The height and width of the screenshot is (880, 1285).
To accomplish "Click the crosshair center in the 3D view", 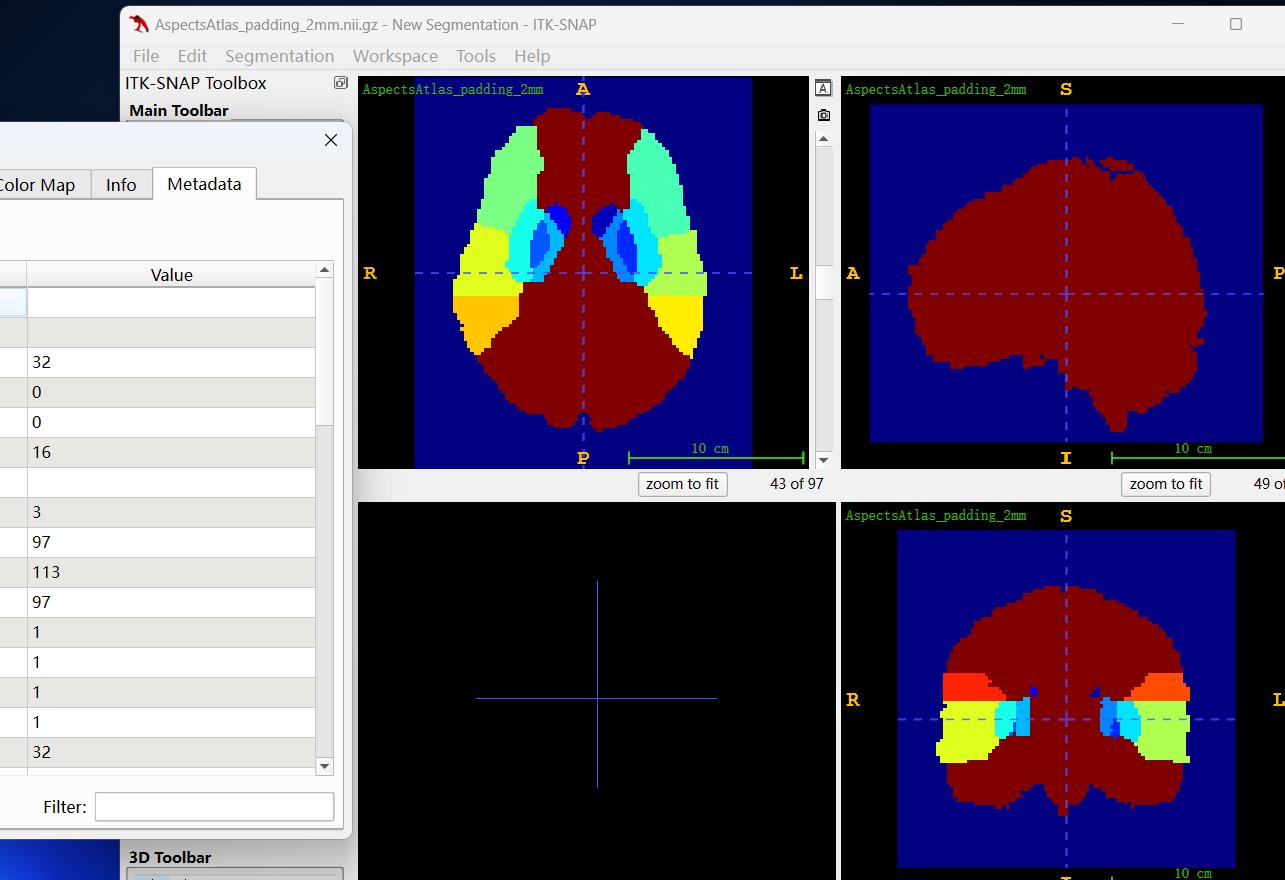I will click(x=597, y=698).
